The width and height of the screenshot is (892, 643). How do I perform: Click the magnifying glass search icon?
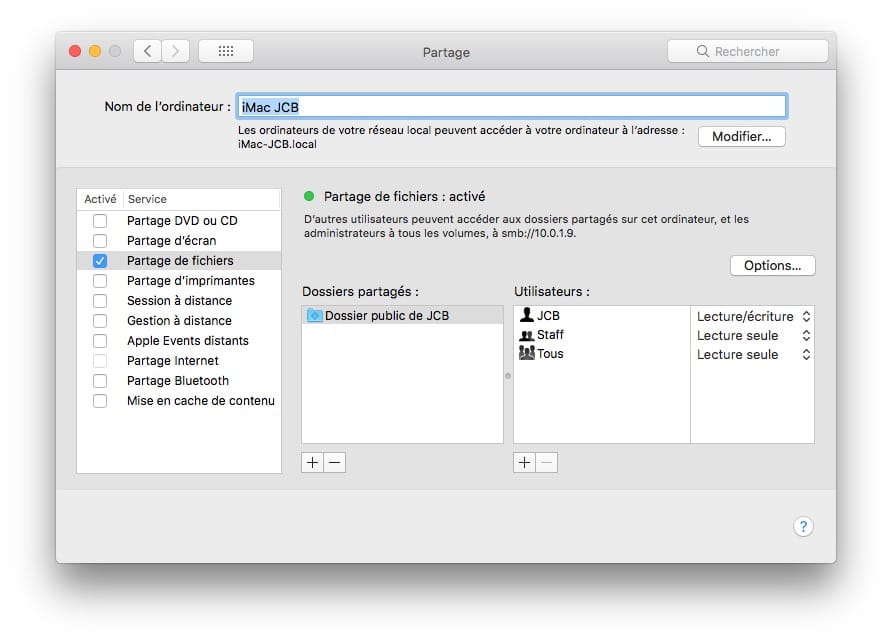[703, 51]
